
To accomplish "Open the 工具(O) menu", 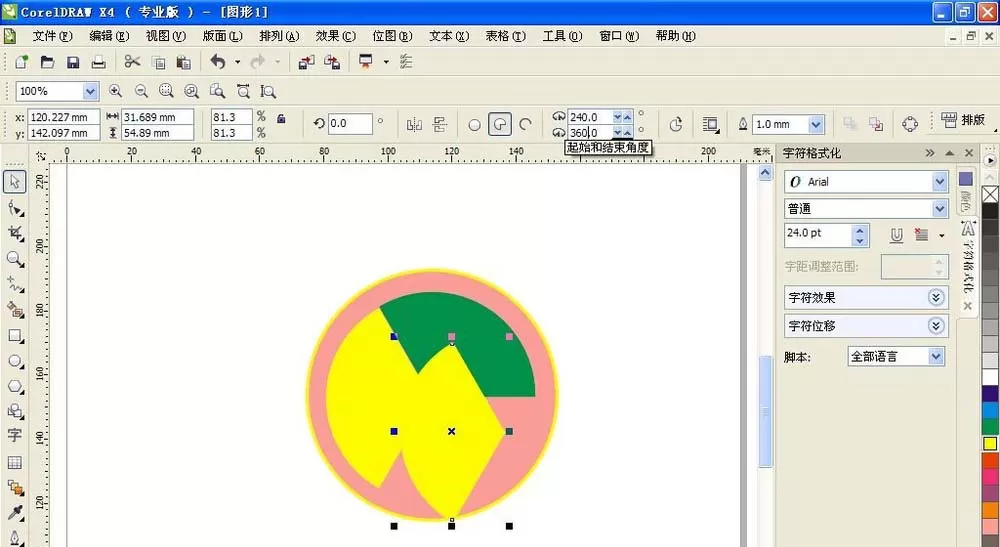I will point(562,36).
